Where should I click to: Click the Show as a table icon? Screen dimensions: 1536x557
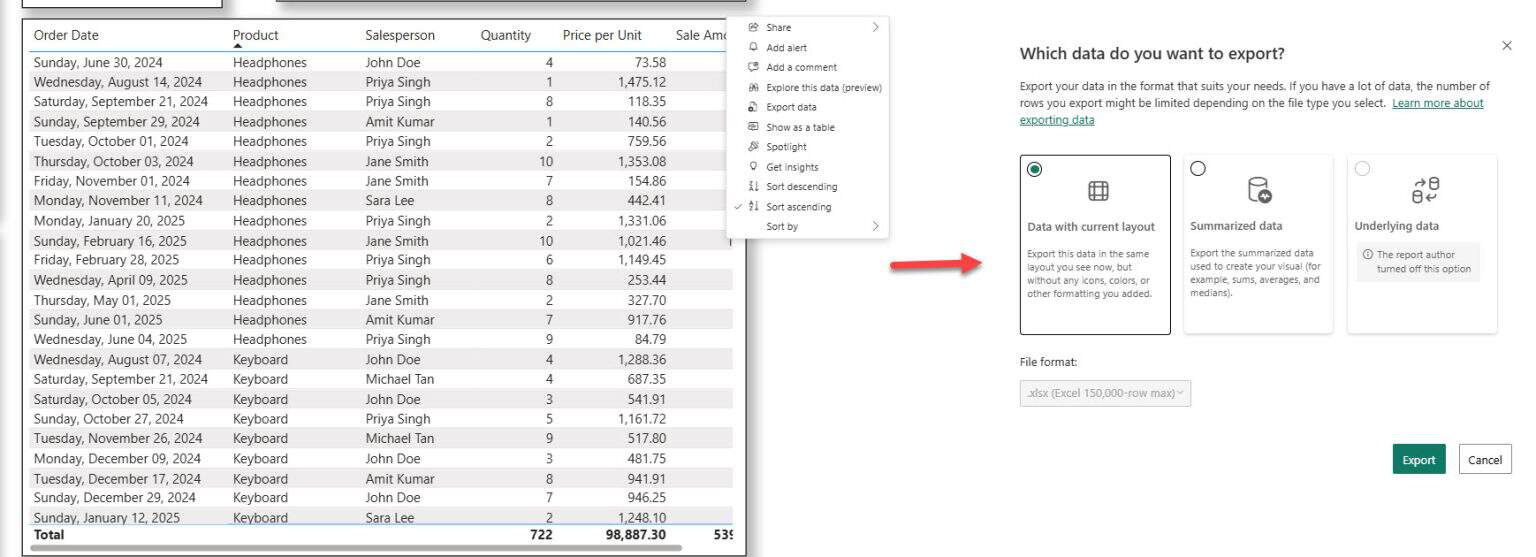click(753, 127)
